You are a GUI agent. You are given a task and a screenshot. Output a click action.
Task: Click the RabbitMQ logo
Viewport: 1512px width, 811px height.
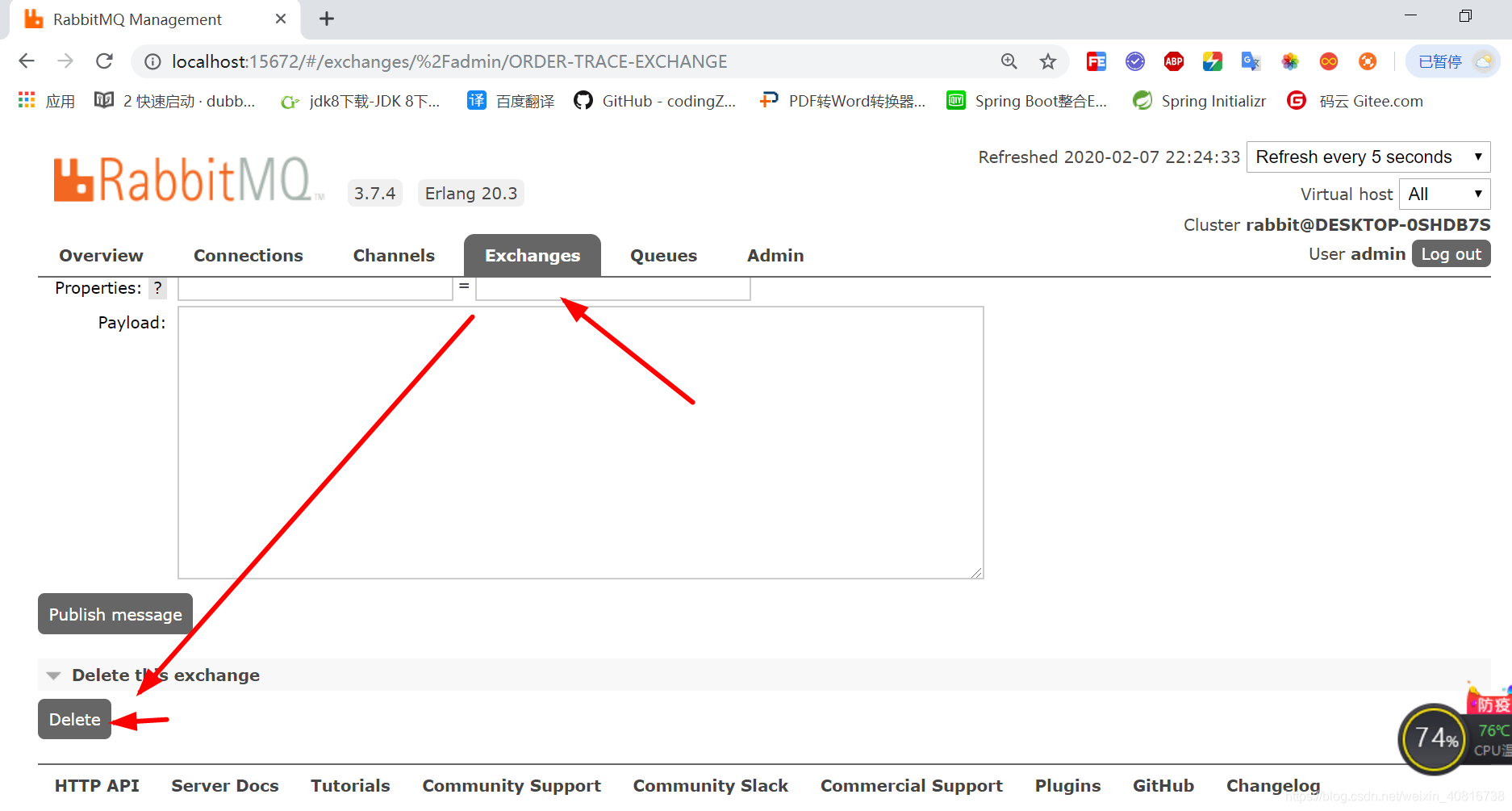[x=189, y=179]
